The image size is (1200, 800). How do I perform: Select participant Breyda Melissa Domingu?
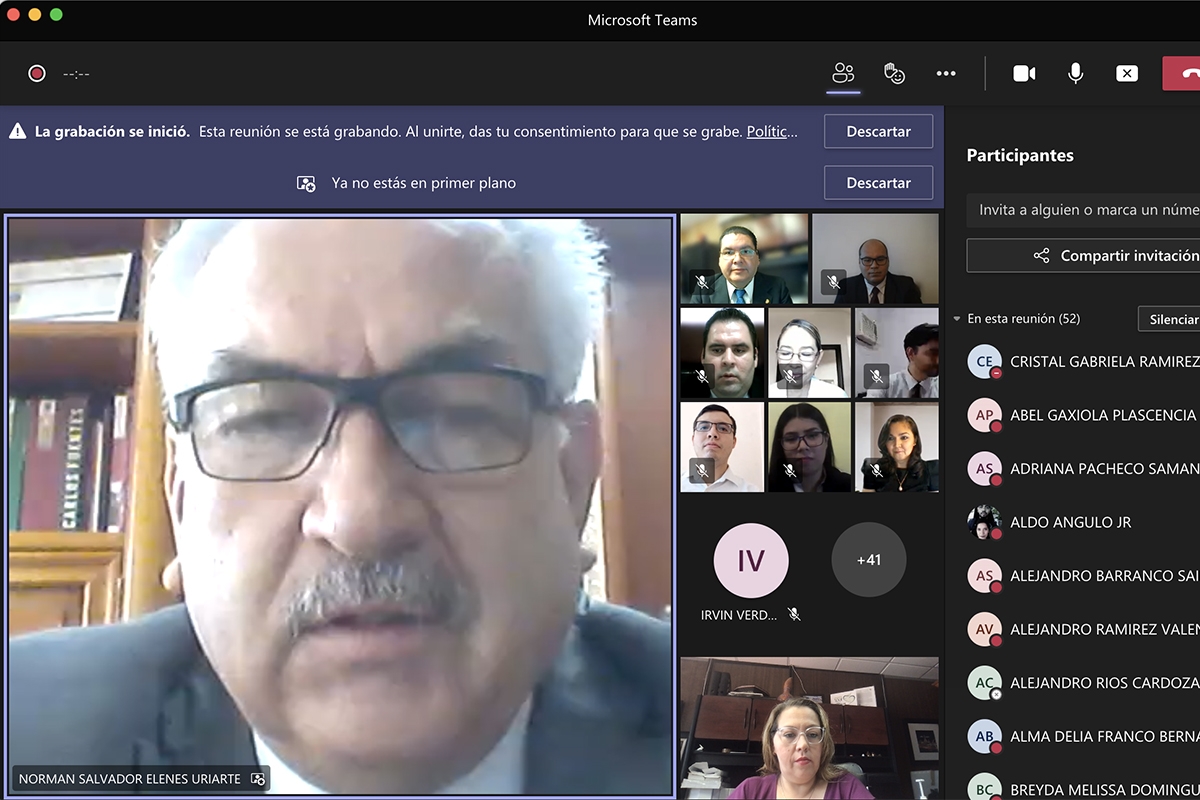pos(1083,789)
